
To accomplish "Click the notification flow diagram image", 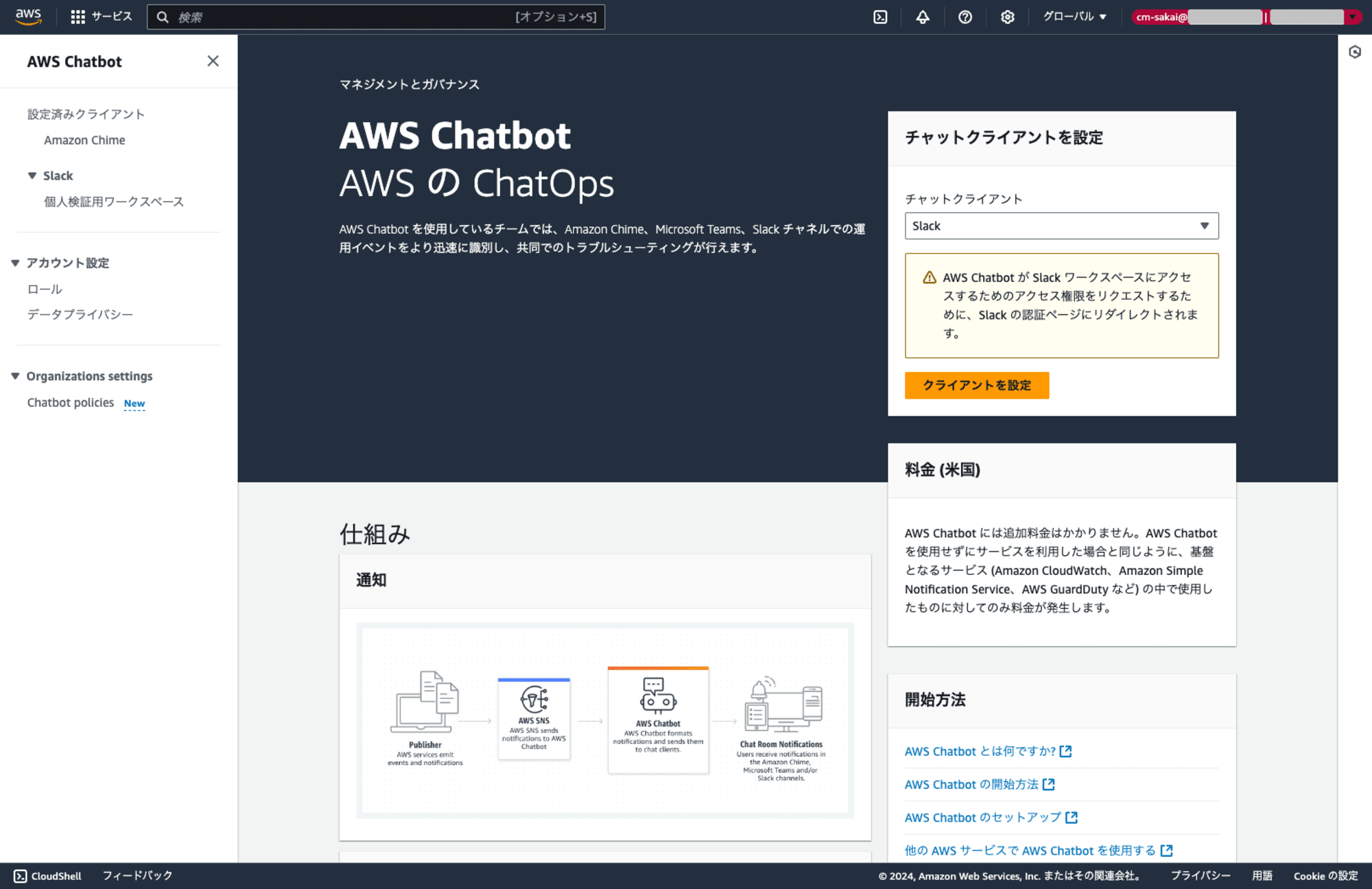I will point(605,720).
